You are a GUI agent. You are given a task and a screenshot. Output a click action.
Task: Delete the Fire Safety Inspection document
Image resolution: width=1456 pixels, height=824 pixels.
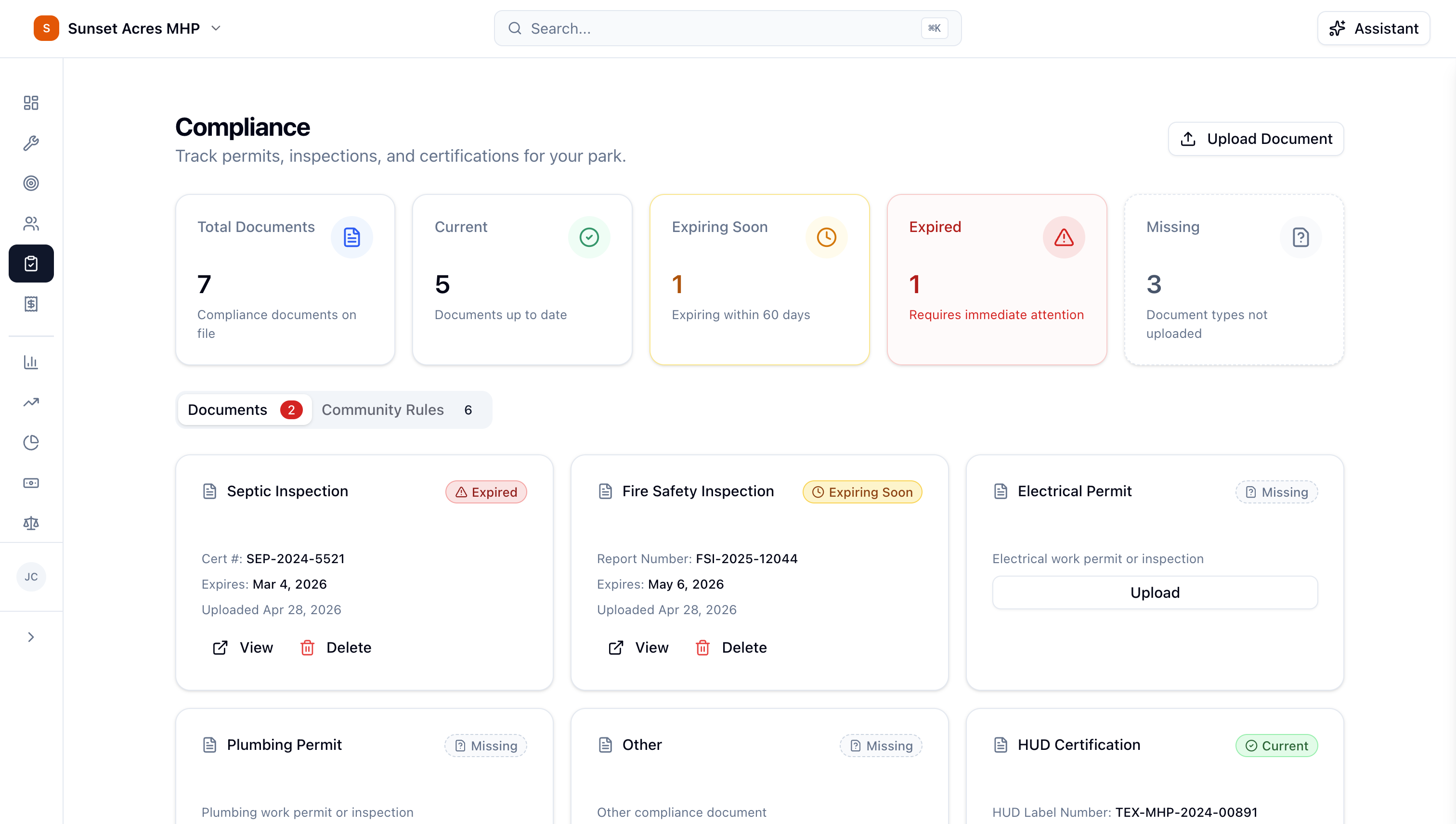(731, 647)
